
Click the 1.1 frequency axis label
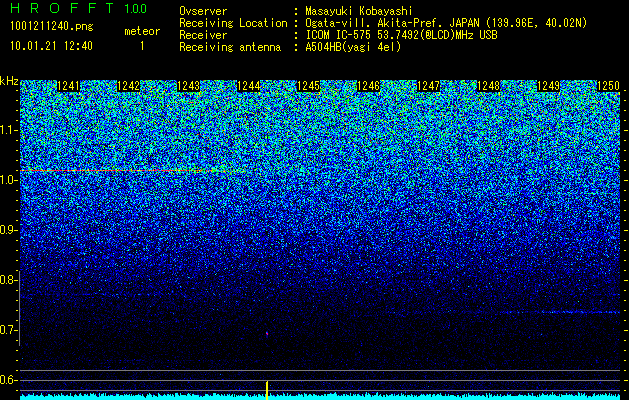coord(8,130)
